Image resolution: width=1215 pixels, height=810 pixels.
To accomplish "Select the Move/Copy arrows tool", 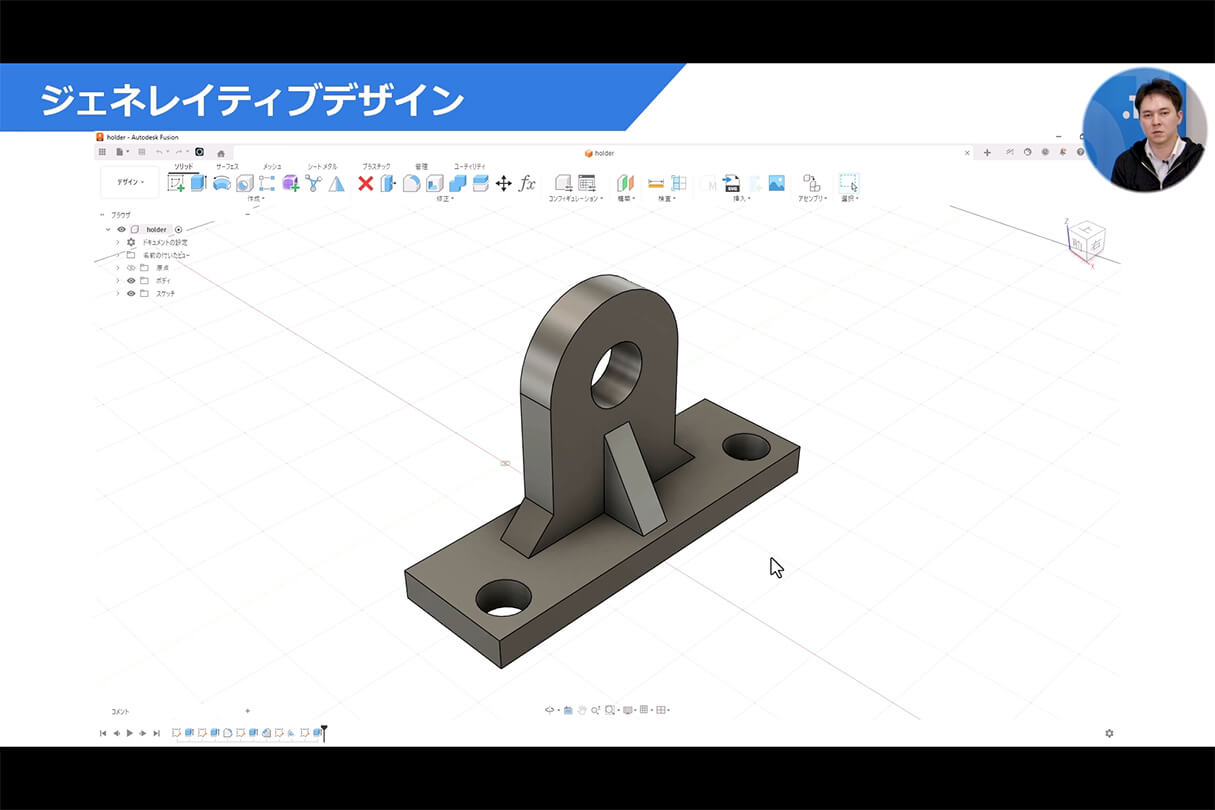I will click(504, 183).
